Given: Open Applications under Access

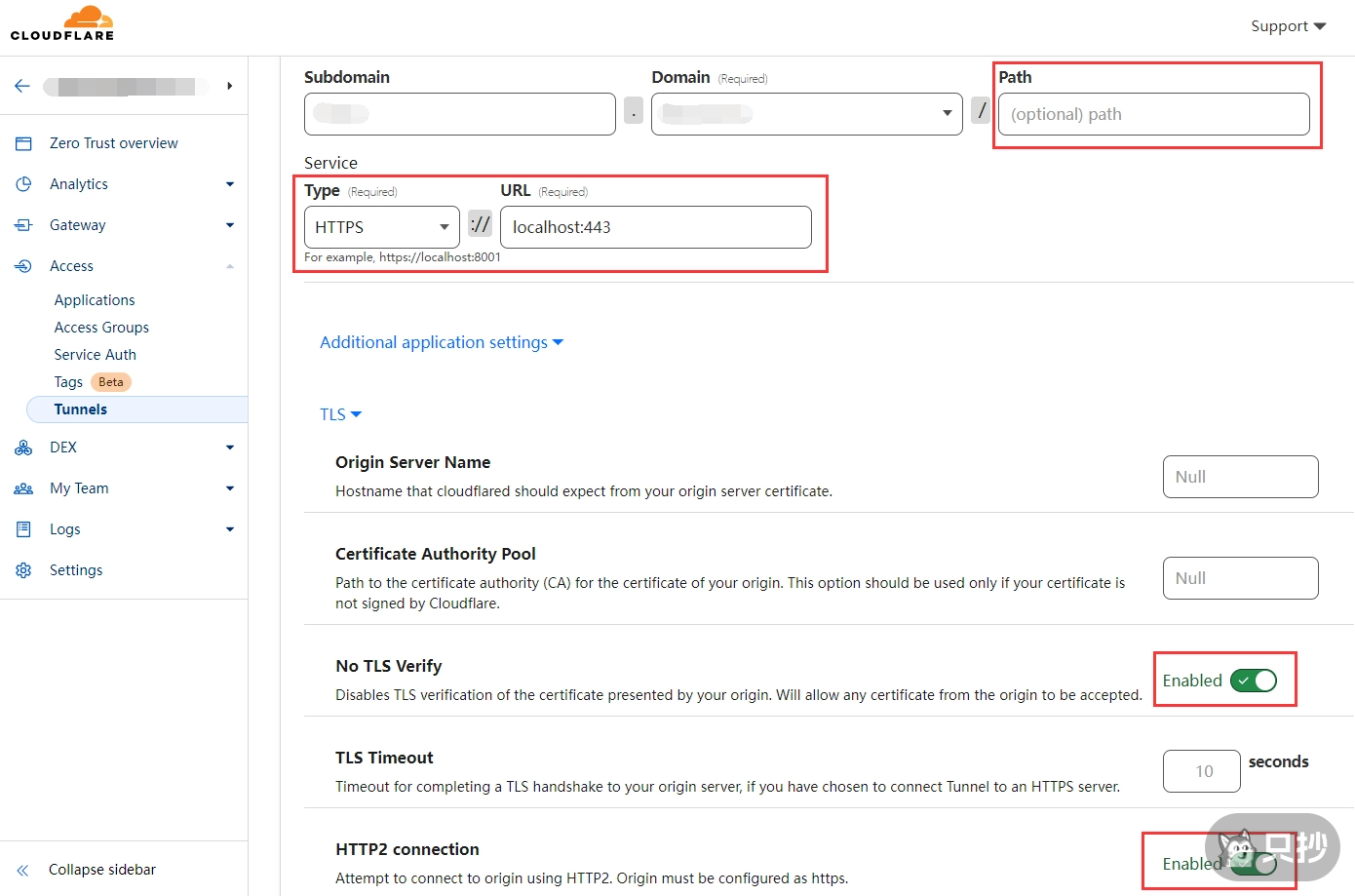Looking at the screenshot, I should pos(95,300).
